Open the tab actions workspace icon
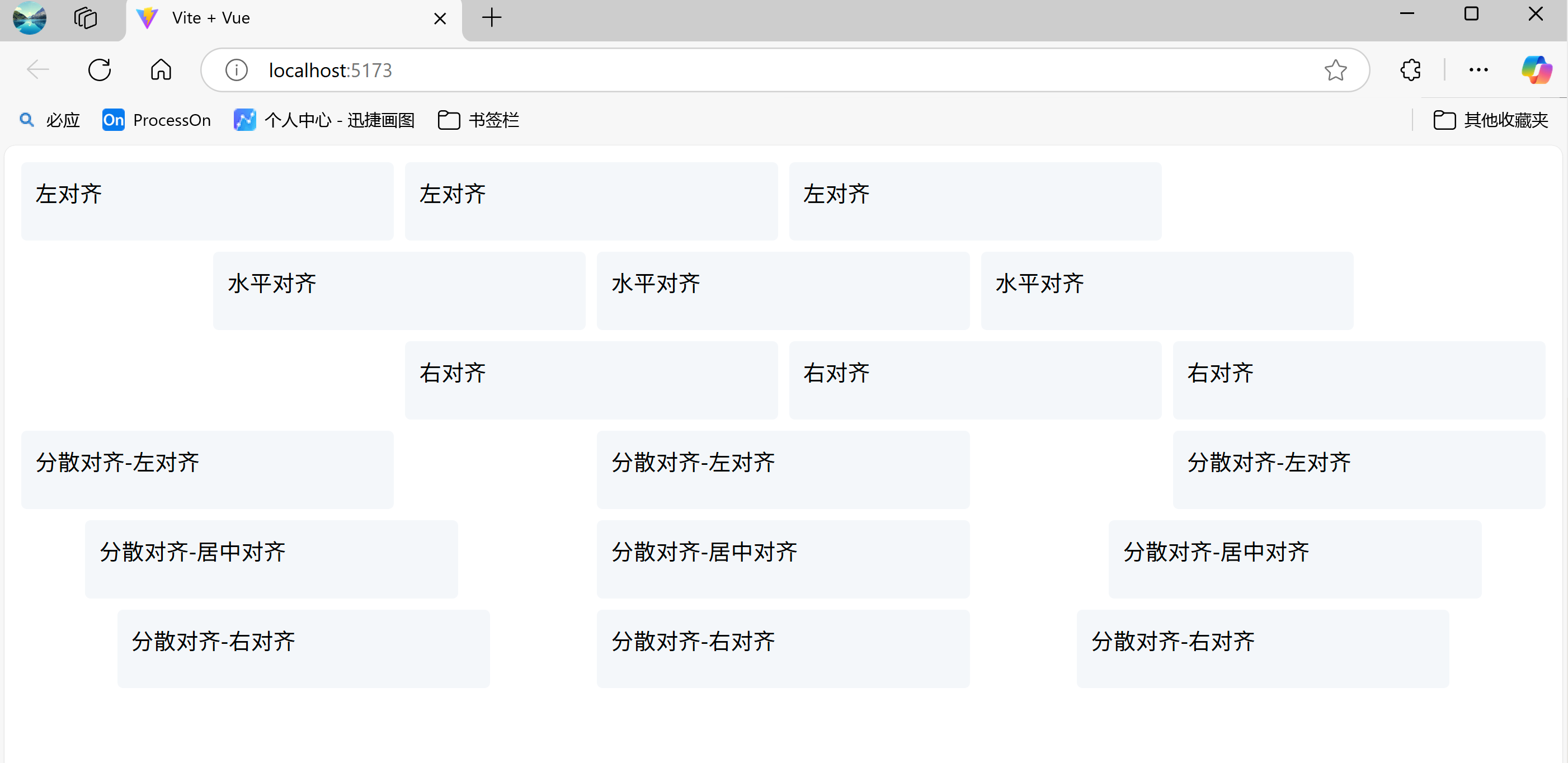Image resolution: width=1568 pixels, height=763 pixels. coord(85,18)
